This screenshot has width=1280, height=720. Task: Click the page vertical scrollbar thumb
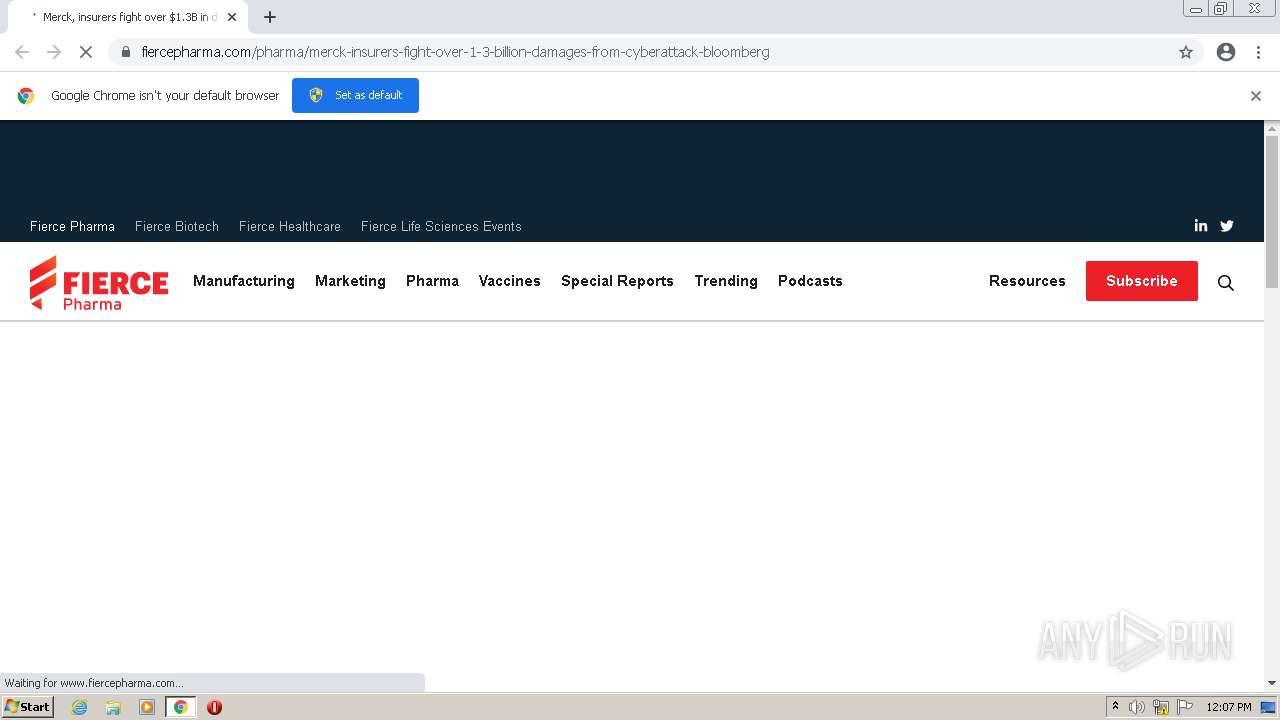pos(1272,210)
